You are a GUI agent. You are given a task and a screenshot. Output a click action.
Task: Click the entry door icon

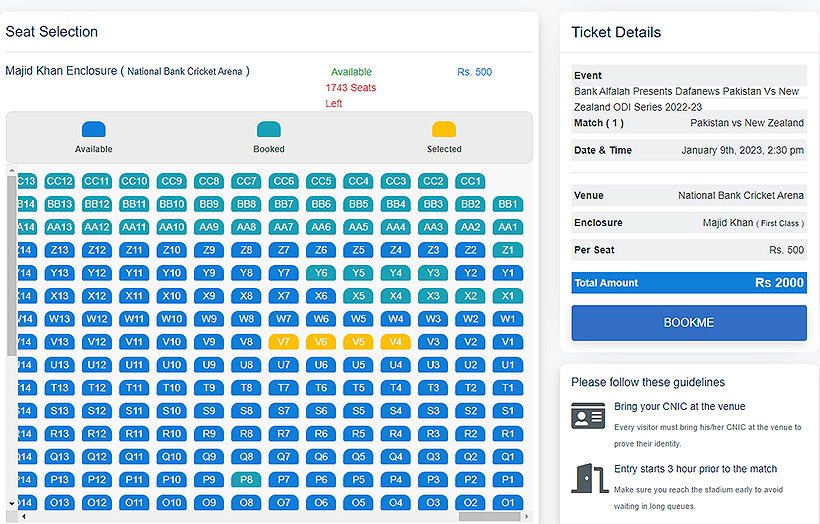point(588,478)
